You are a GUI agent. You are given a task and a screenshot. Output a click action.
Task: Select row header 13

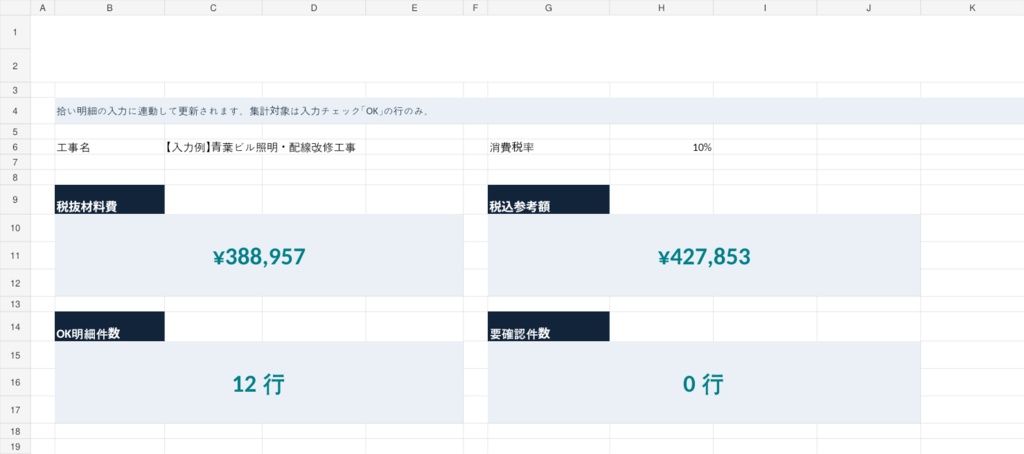[x=16, y=304]
